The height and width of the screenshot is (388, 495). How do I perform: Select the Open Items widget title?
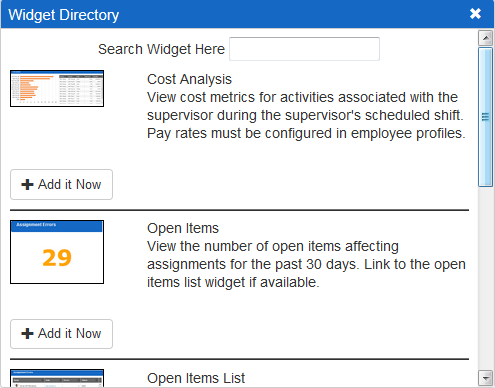(183, 228)
